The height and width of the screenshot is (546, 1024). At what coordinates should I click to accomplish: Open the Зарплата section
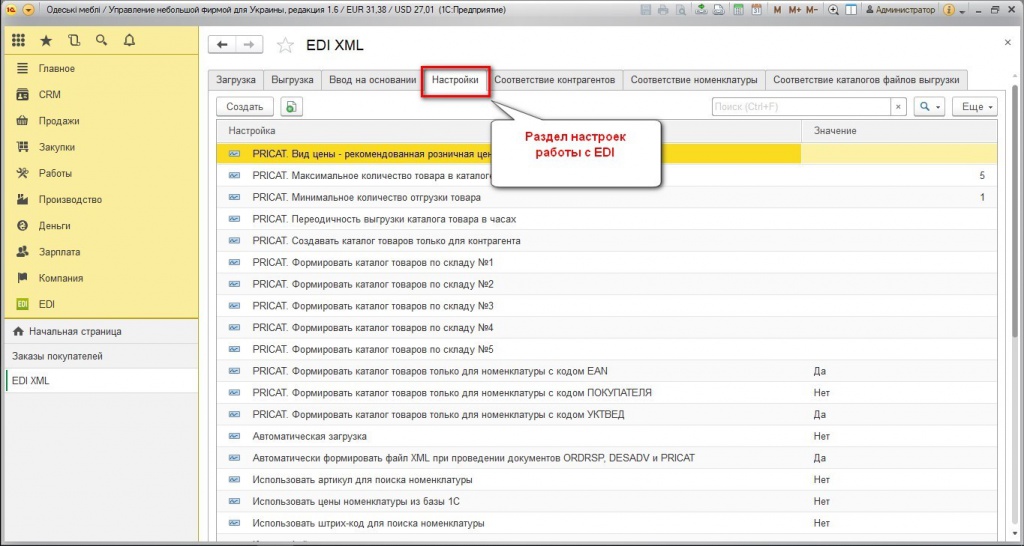pyautogui.click(x=101, y=251)
